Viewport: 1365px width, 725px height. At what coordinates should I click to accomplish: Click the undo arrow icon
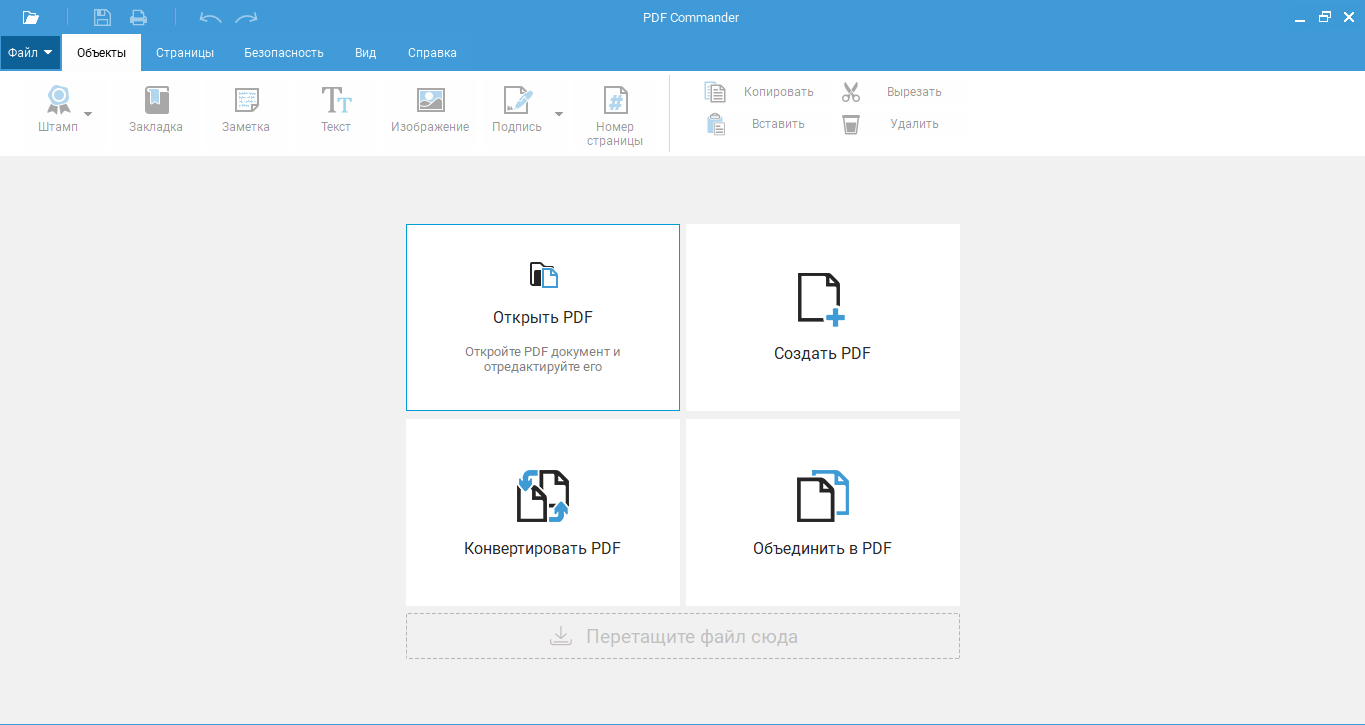point(210,17)
